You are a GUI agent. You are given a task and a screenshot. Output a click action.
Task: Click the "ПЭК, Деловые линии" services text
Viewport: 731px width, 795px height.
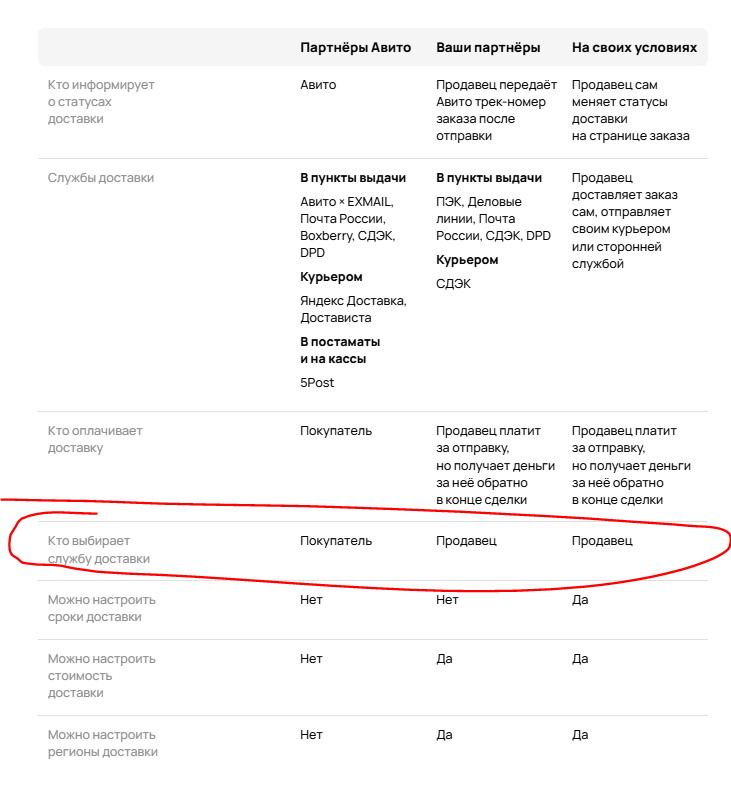[480, 210]
